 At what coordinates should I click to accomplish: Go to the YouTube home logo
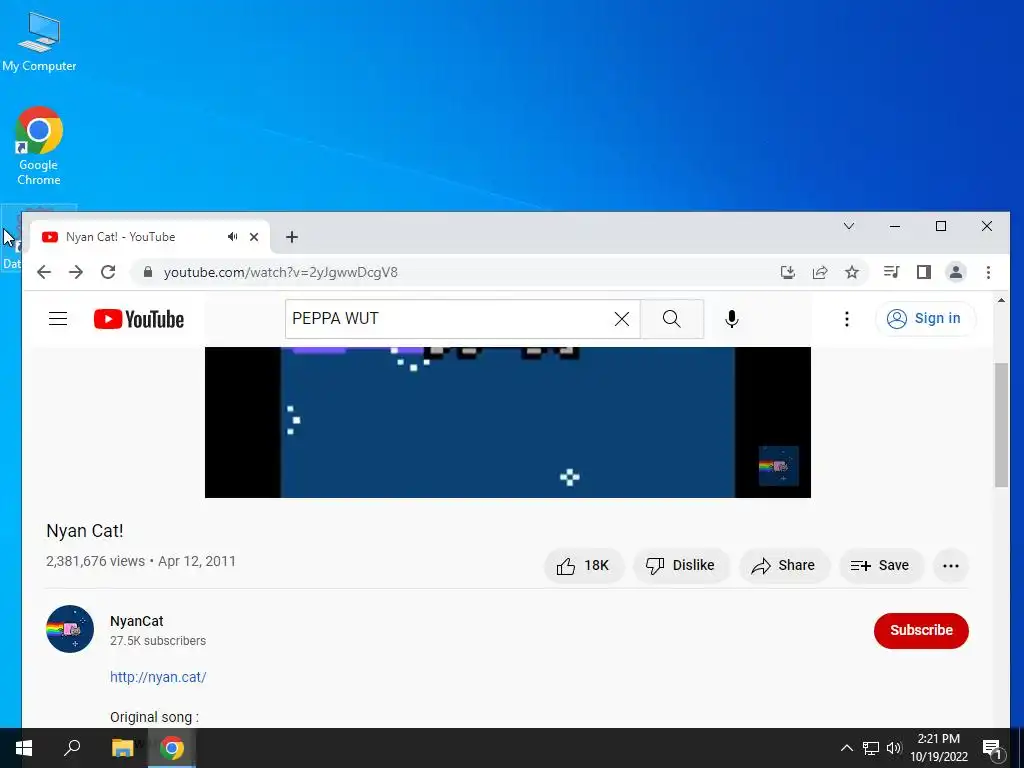coord(138,319)
